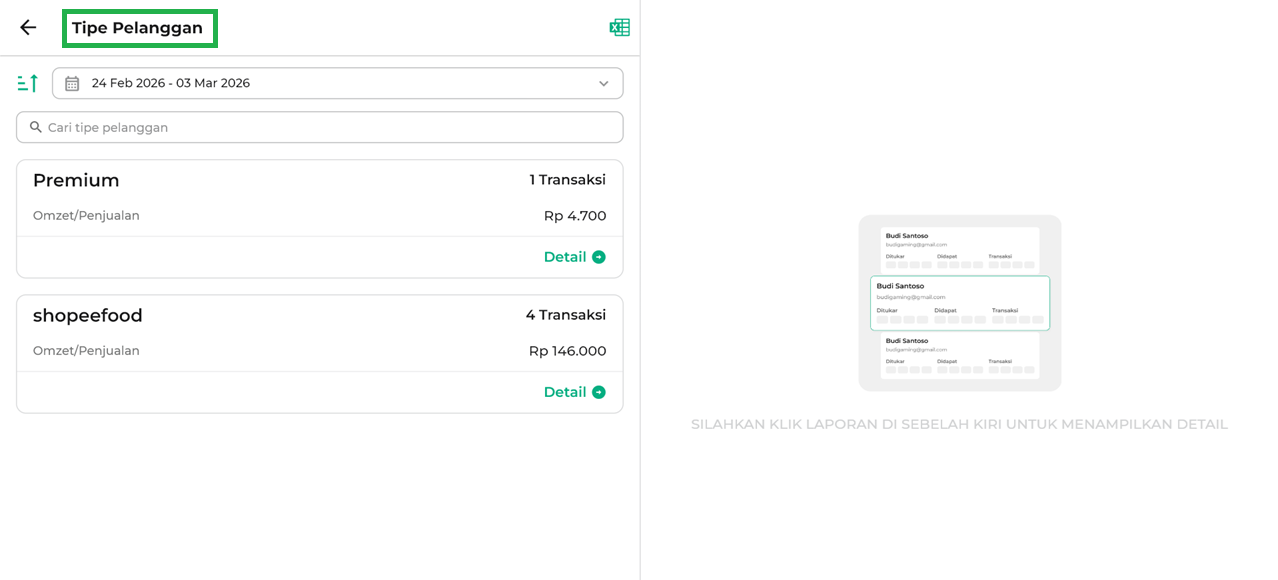Click the Tipe Pelanggan page title

(138, 28)
